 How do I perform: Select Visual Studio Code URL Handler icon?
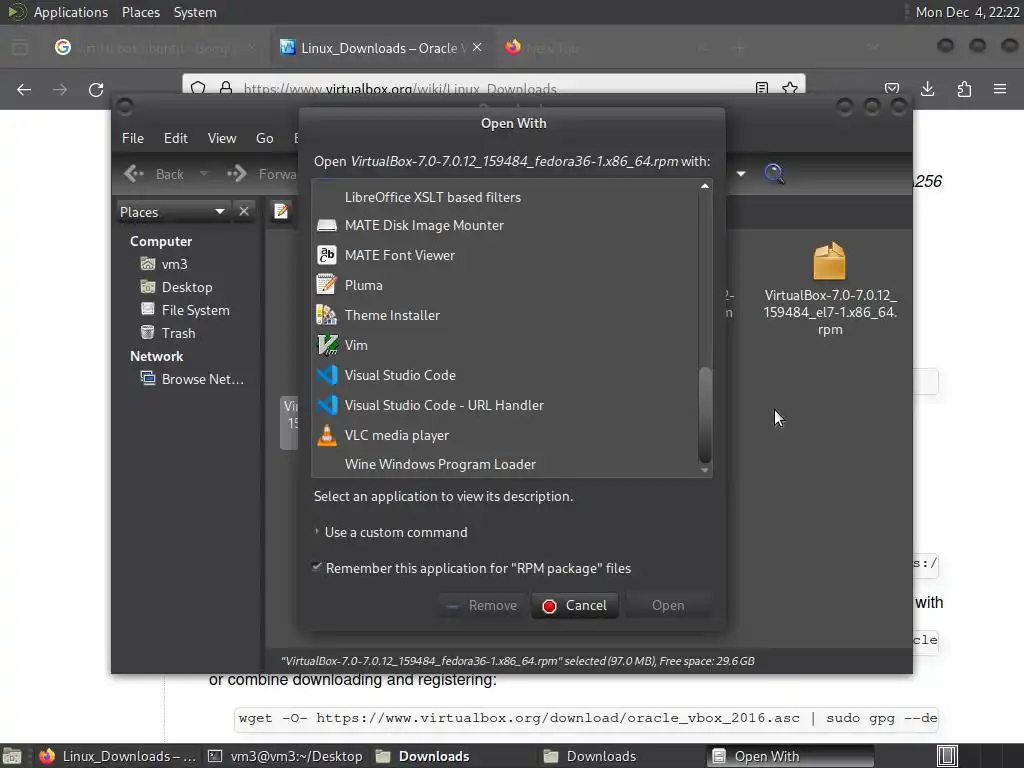coord(327,406)
